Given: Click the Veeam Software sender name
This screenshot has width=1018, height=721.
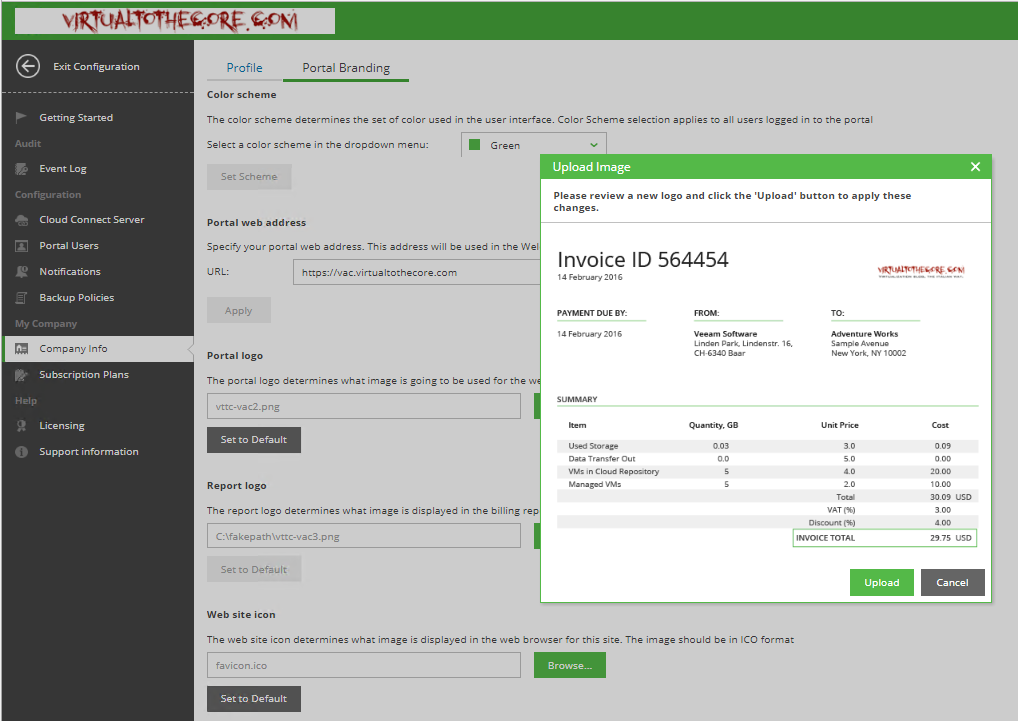Looking at the screenshot, I should click(725, 334).
